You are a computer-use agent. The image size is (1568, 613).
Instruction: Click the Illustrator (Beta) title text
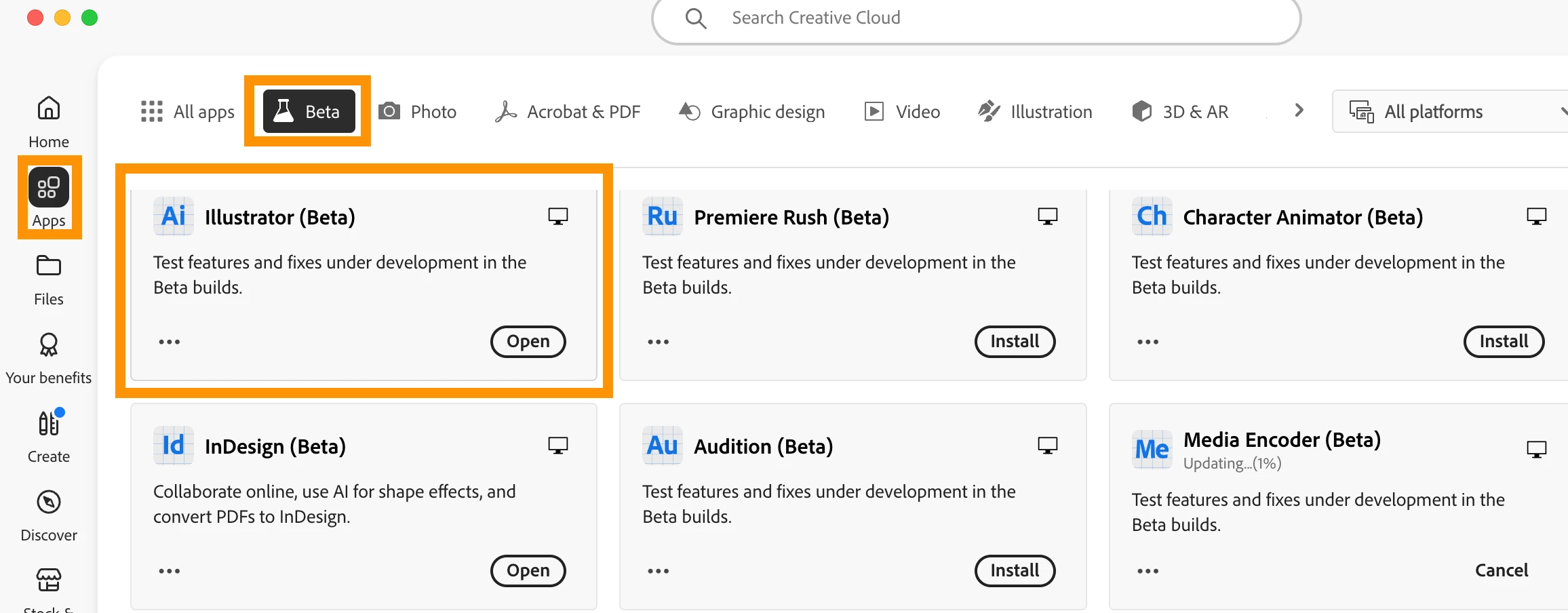coord(280,217)
